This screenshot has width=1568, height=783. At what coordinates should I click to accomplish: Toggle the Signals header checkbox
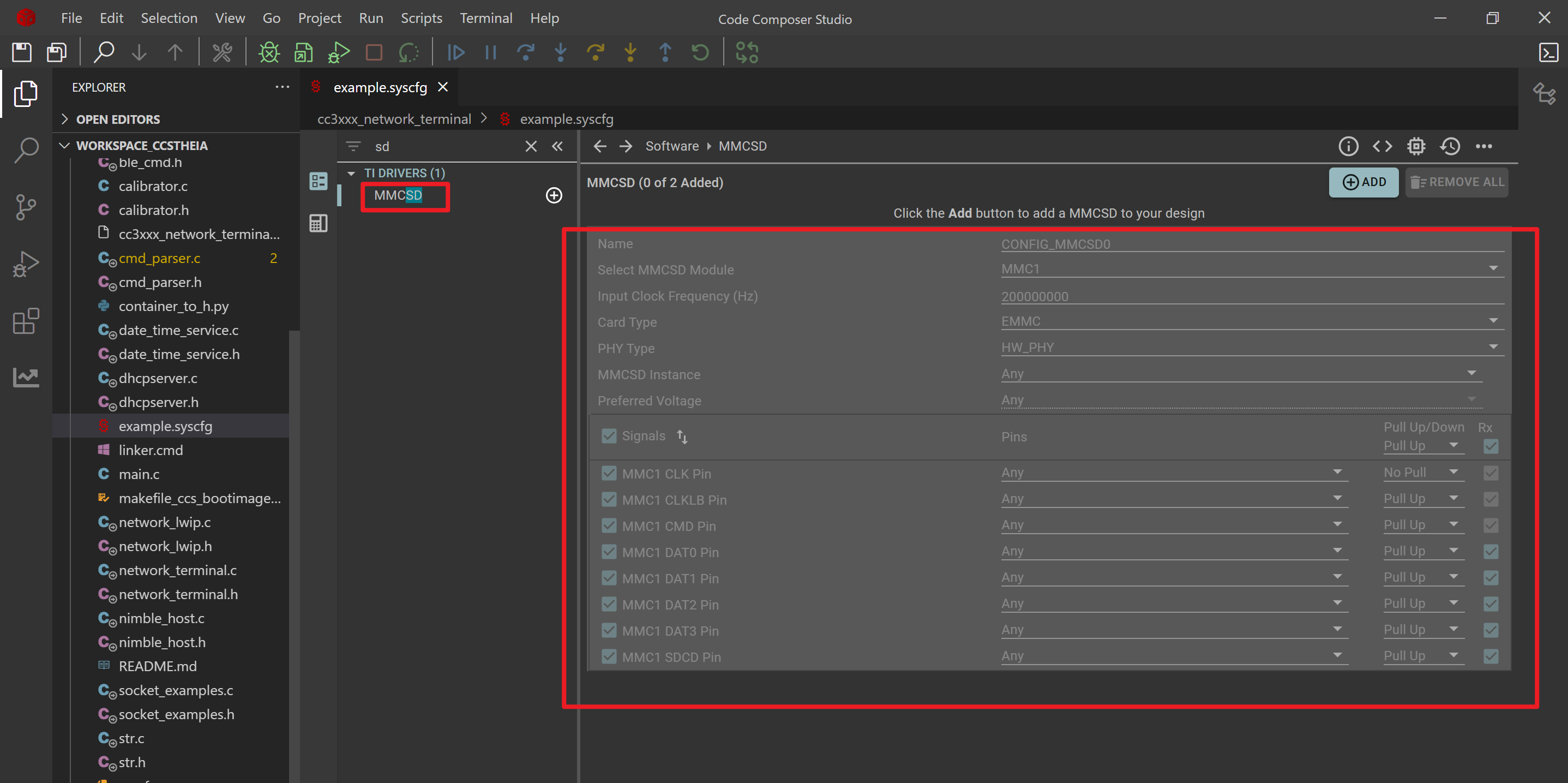[x=609, y=436]
